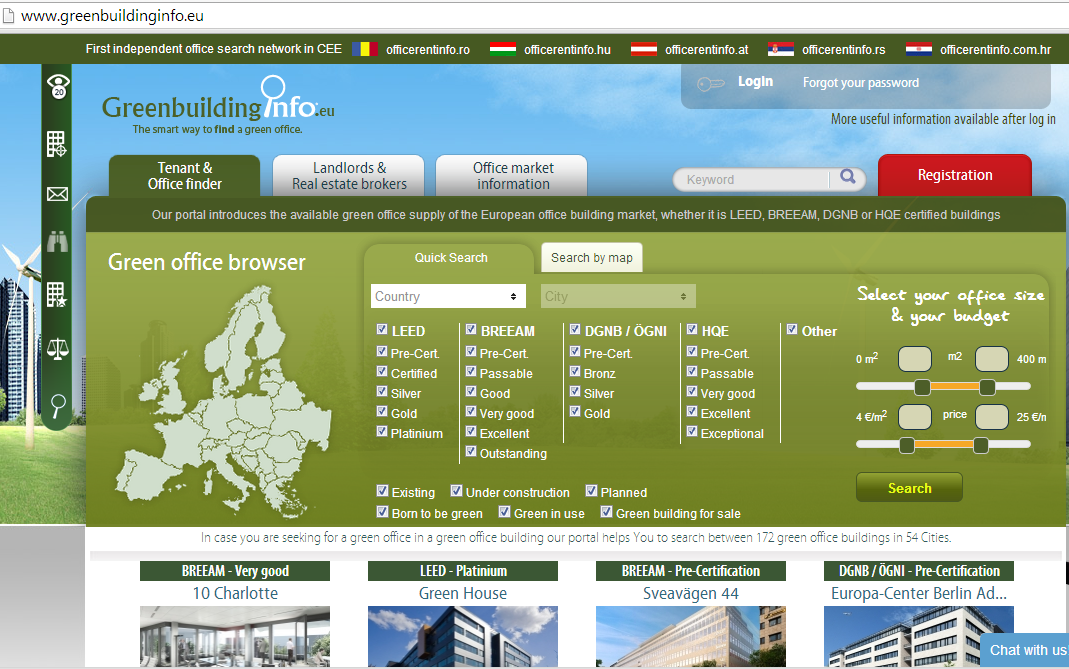Open the Green House building thumbnail
Screen dimensions: 1069x669
coord(462,636)
